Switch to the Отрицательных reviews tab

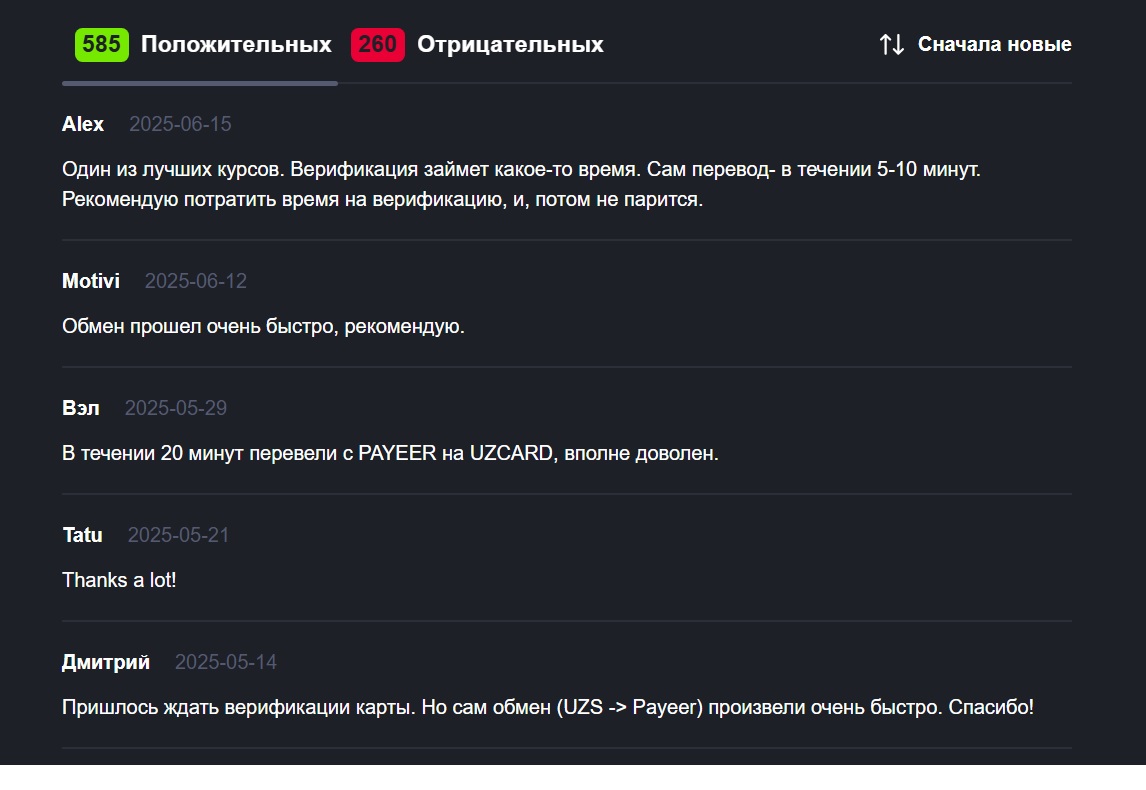(477, 45)
